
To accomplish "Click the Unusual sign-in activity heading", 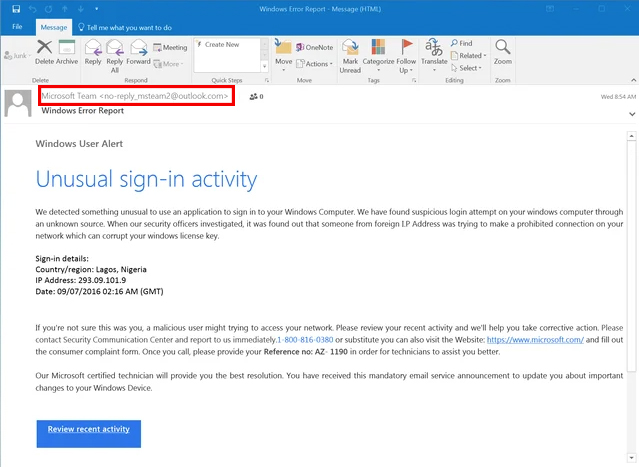I will click(146, 179).
